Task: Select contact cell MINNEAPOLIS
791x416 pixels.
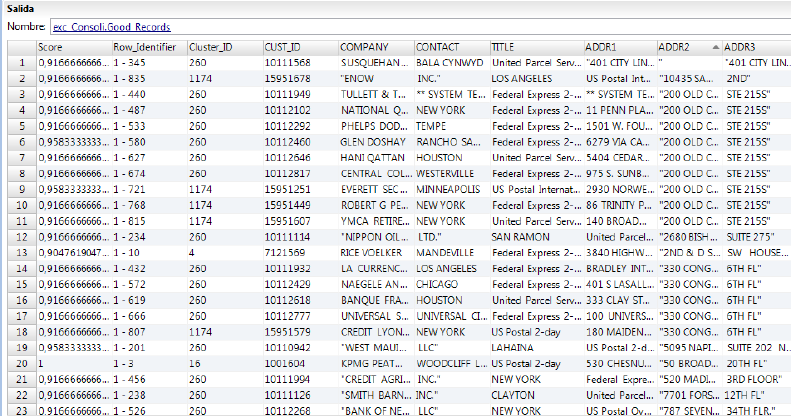Action: point(452,190)
